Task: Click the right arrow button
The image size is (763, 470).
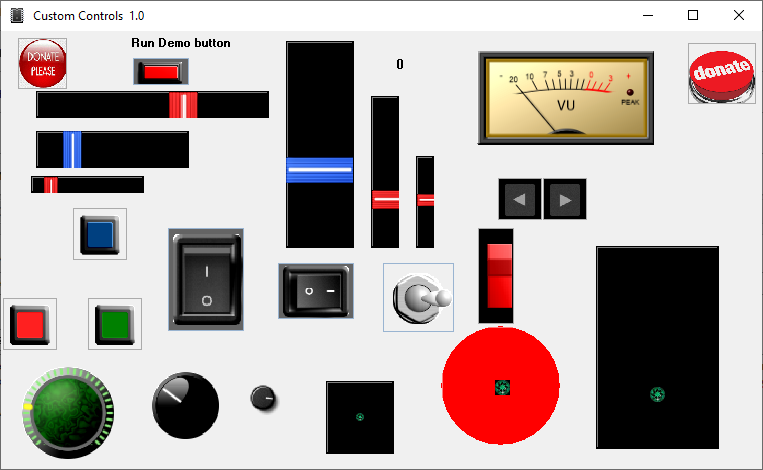Action: 565,199
